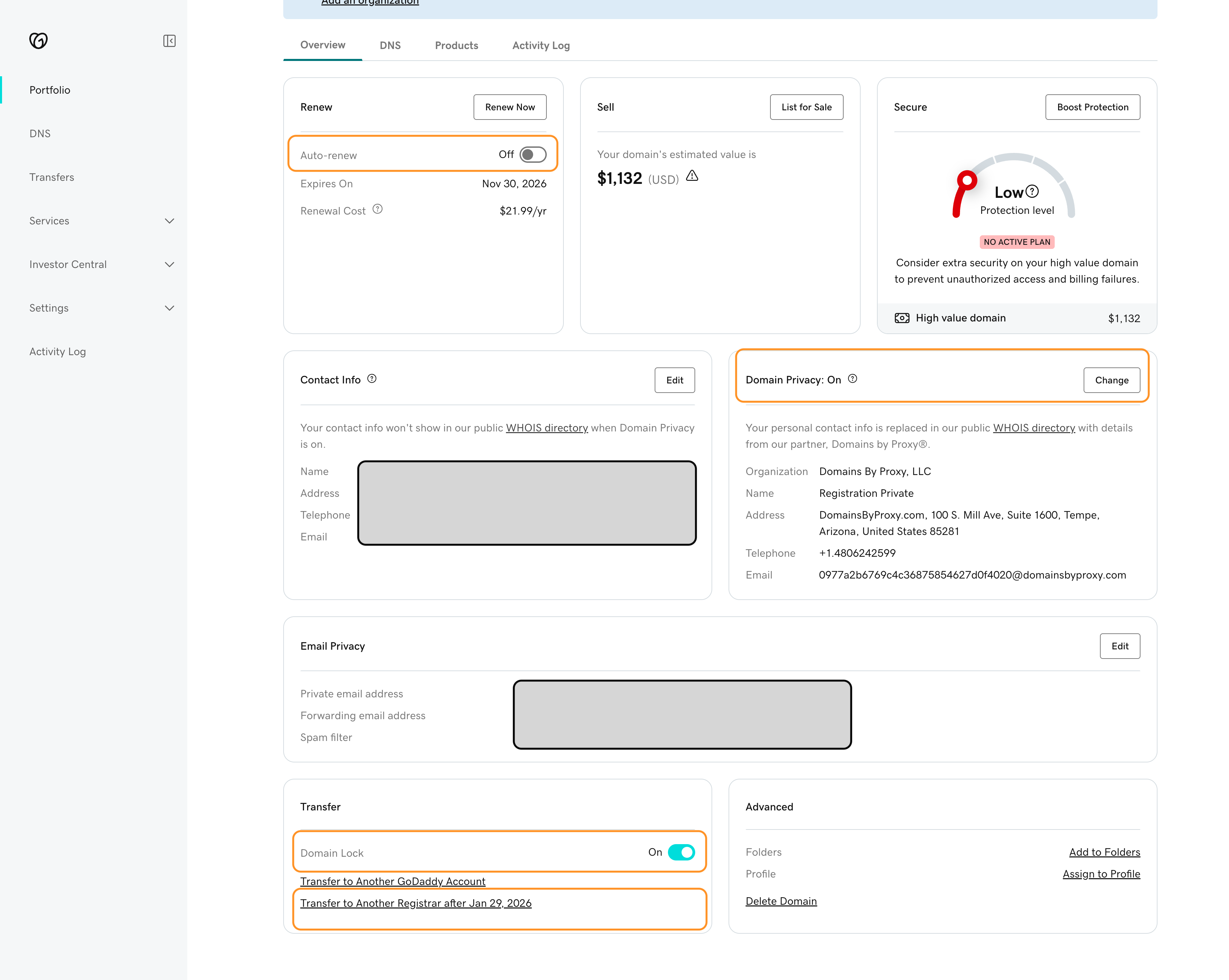The image size is (1229, 980).
Task: Click the High value domain icon
Action: point(903,318)
